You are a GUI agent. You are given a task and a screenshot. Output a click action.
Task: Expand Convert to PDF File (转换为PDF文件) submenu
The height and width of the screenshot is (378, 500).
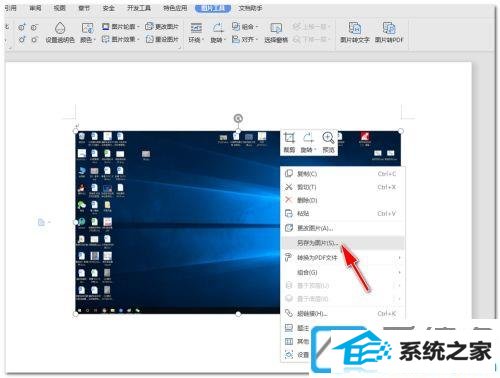tap(343, 258)
